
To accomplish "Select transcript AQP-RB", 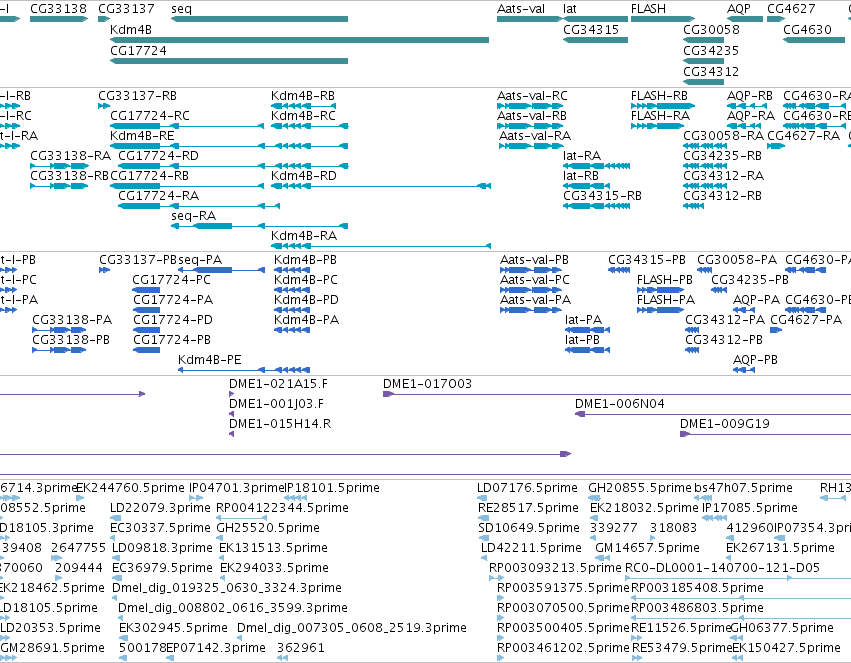I will click(750, 96).
